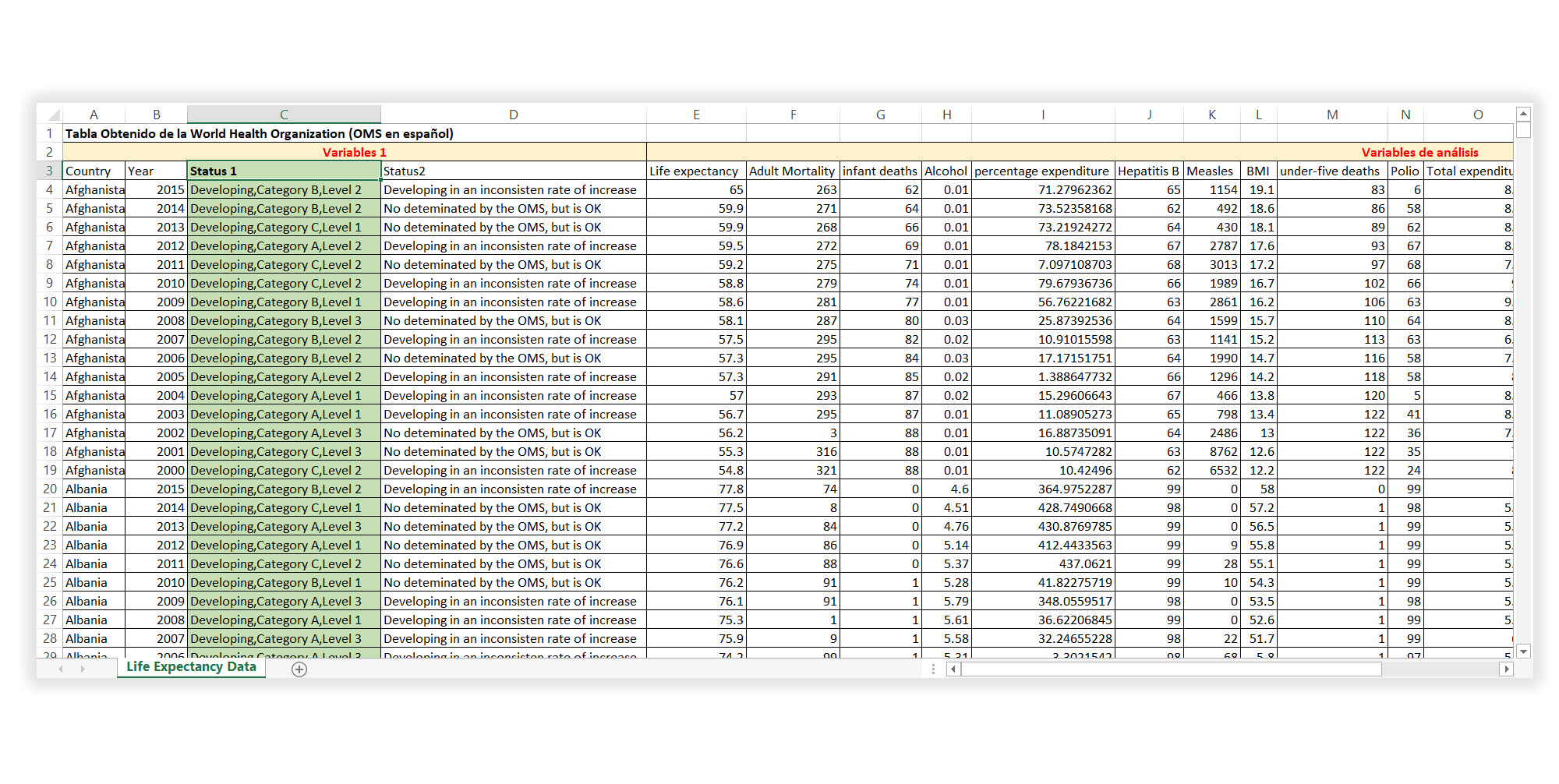Open the Life Expectancy Data sheet tab
Image resolution: width=1559 pixels, height=784 pixels.
click(191, 667)
